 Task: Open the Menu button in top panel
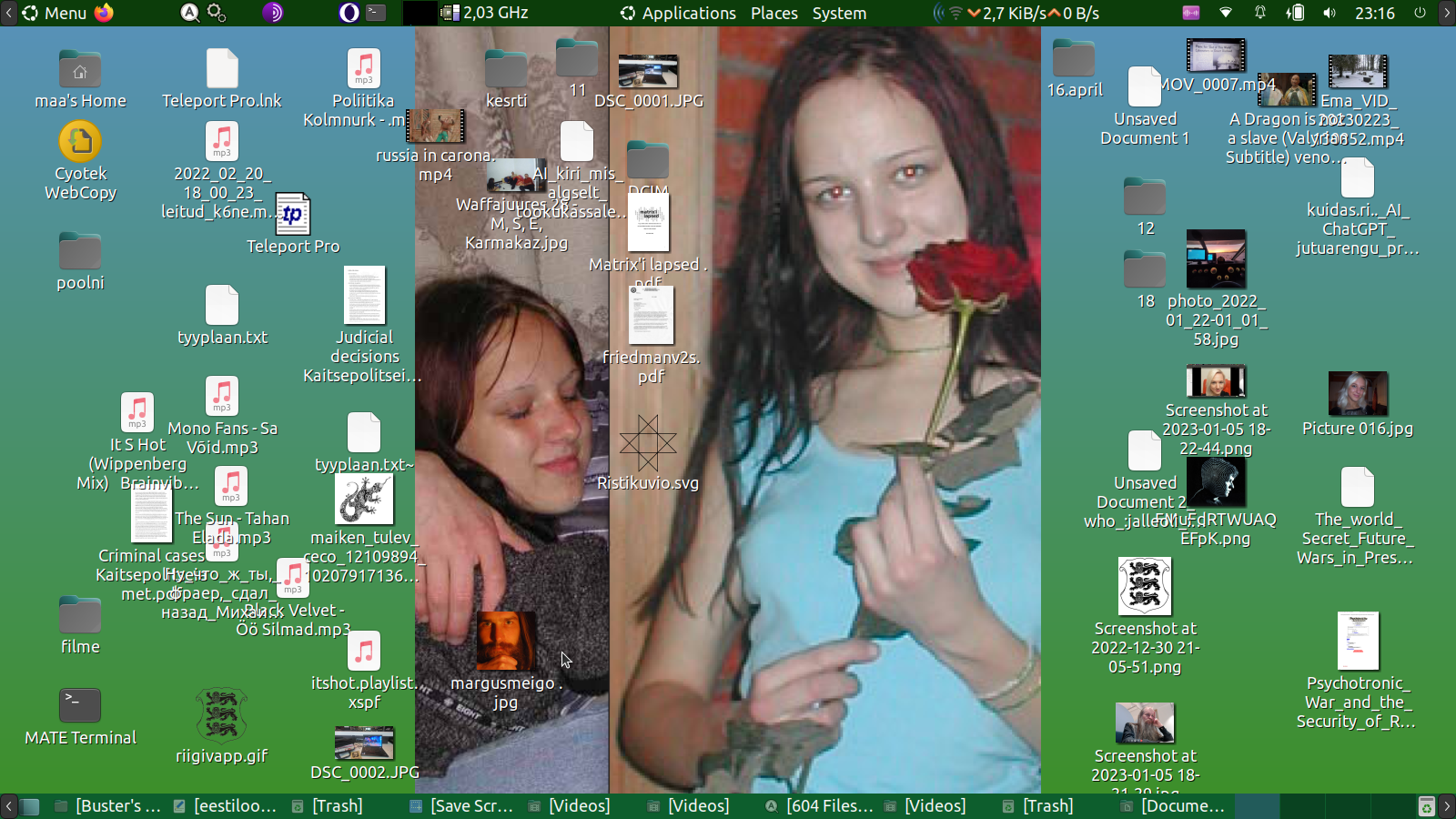55,13
